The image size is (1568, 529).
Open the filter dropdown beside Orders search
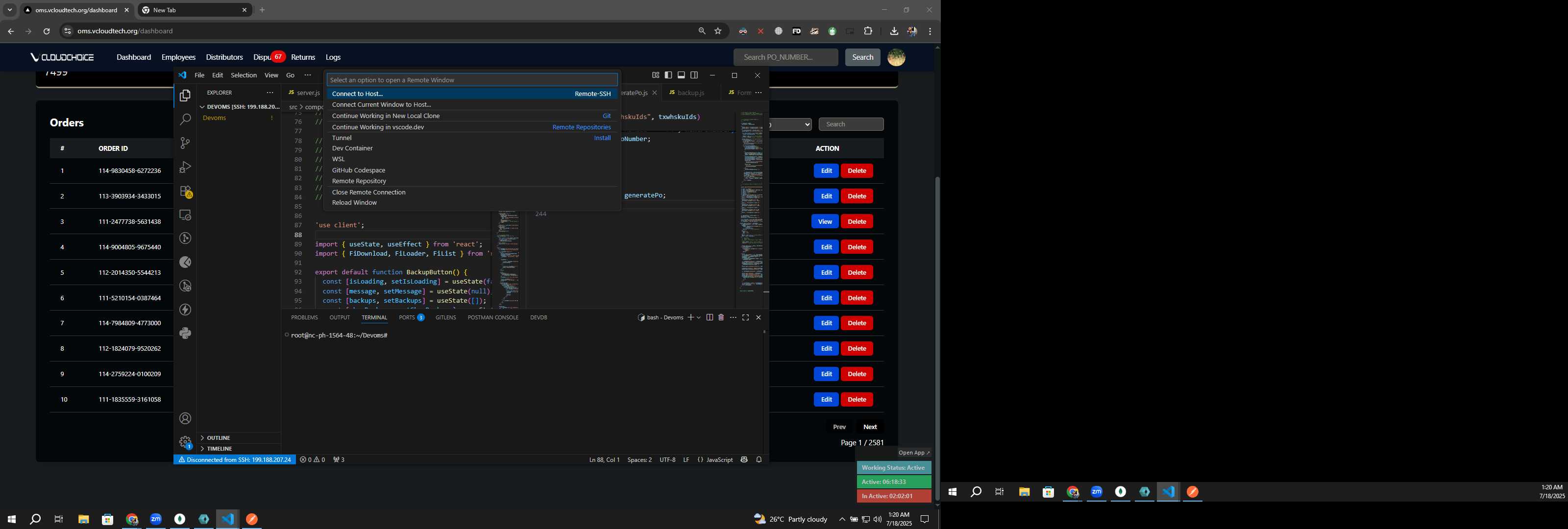[x=791, y=124]
